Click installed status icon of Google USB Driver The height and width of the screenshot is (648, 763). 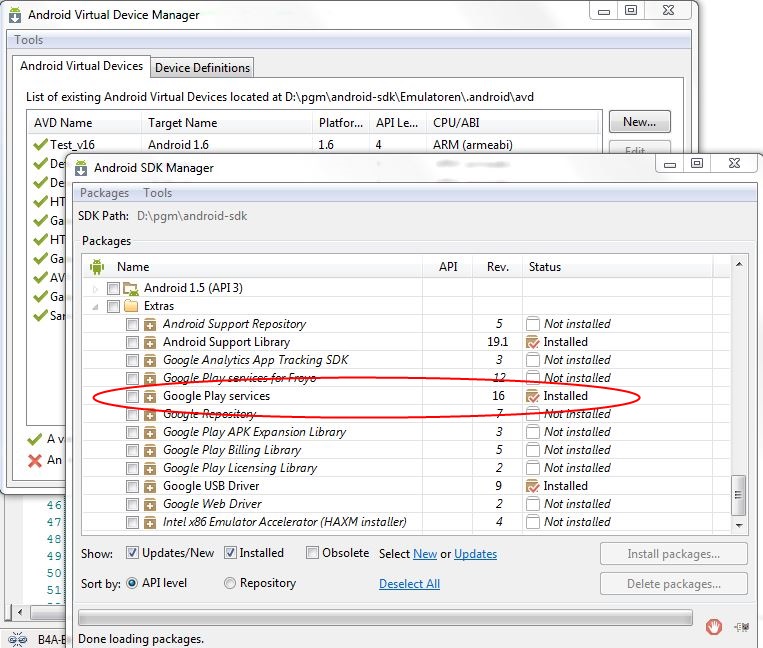[x=533, y=486]
